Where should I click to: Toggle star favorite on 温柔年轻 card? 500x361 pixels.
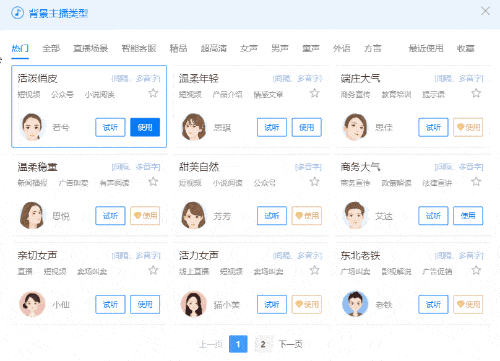pos(314,93)
